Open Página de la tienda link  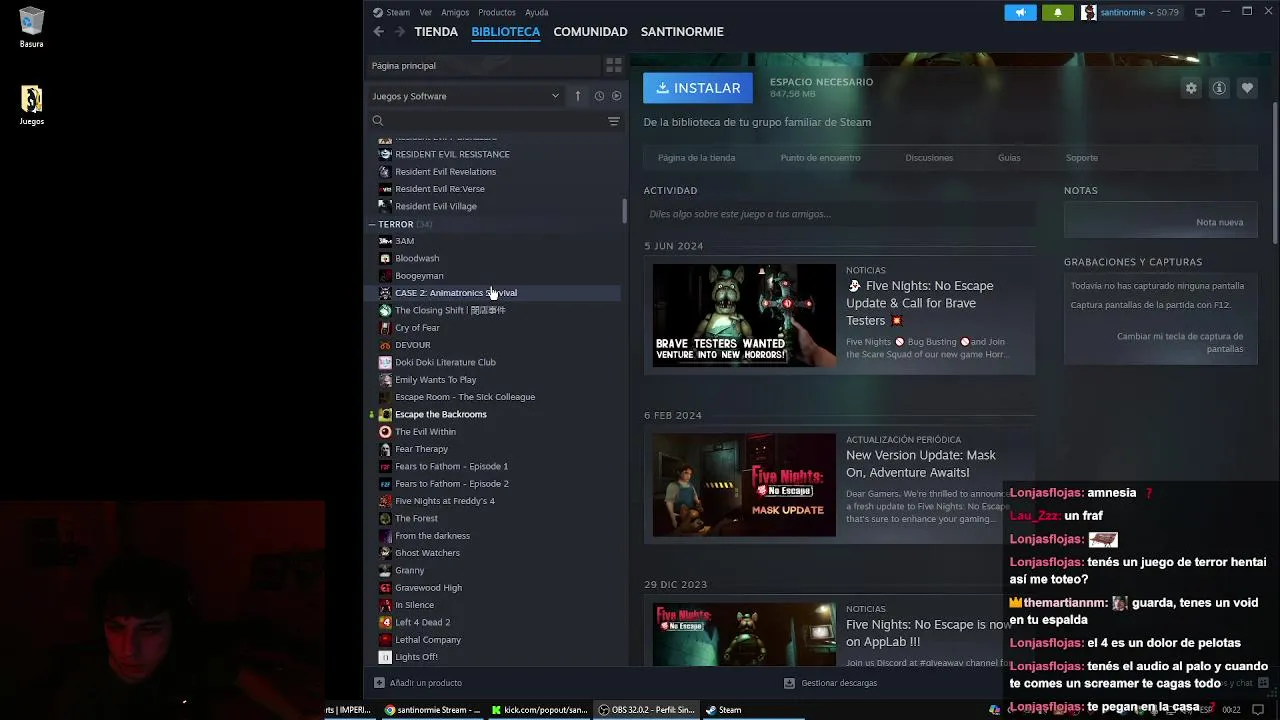pyautogui.click(x=696, y=158)
